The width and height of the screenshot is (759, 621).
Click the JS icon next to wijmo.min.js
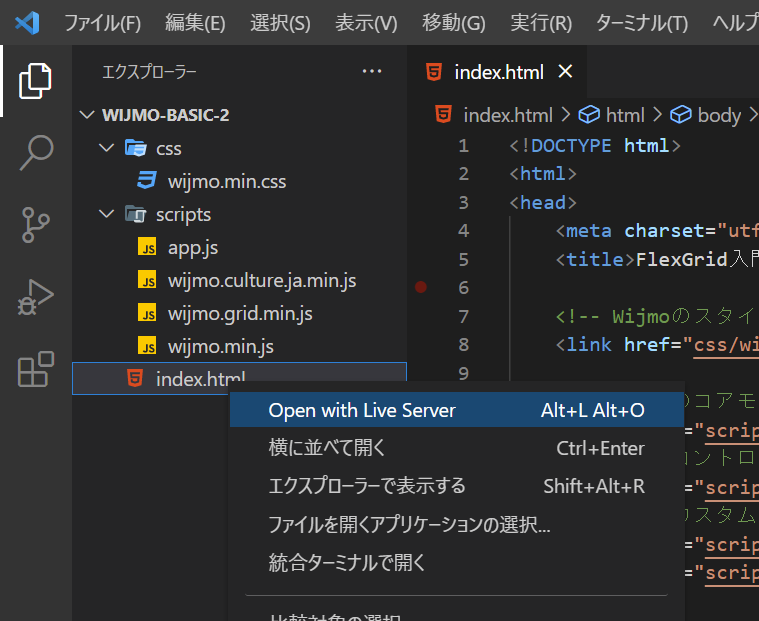147,346
